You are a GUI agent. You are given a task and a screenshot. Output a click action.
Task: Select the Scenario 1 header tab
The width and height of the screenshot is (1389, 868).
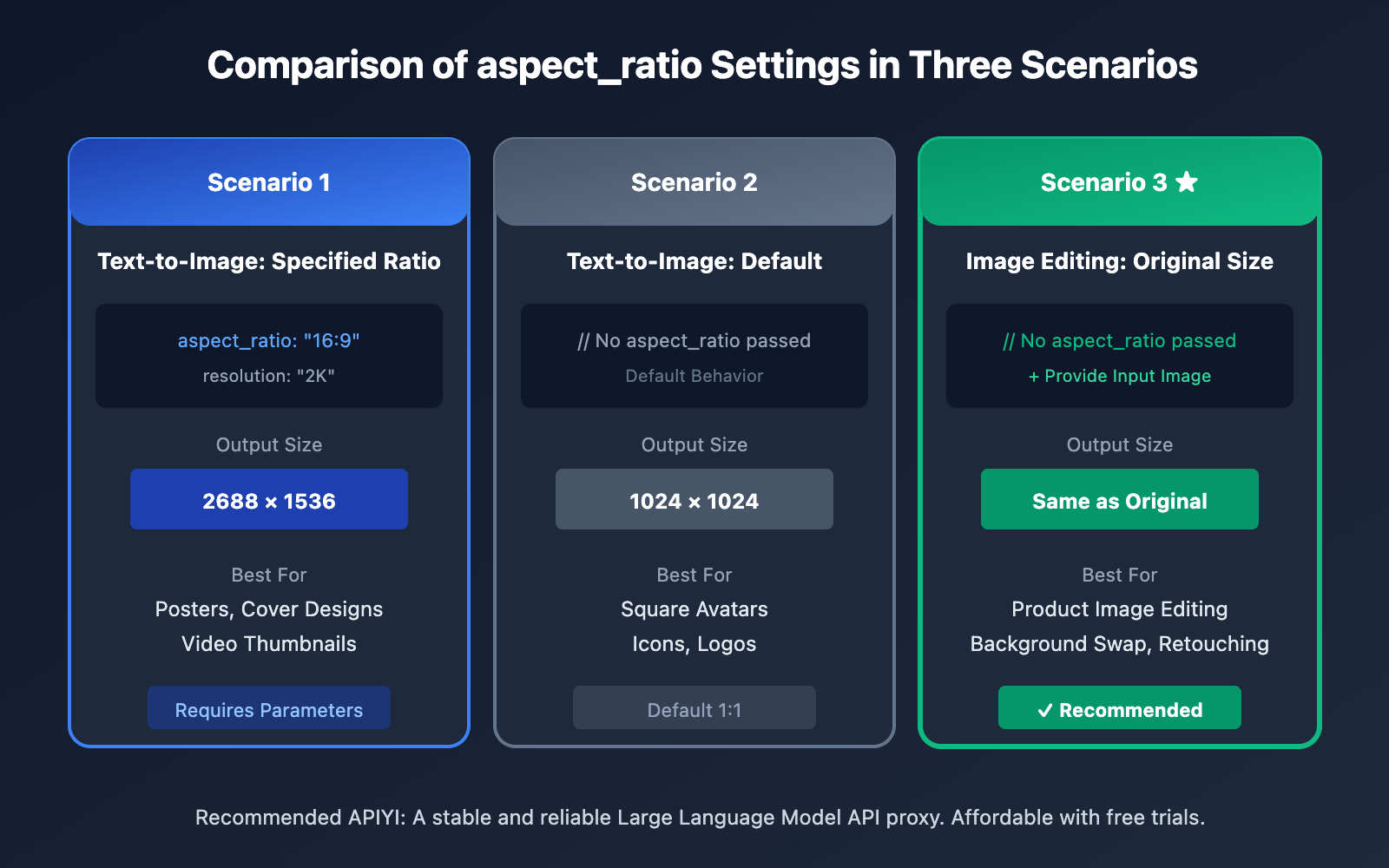(269, 182)
